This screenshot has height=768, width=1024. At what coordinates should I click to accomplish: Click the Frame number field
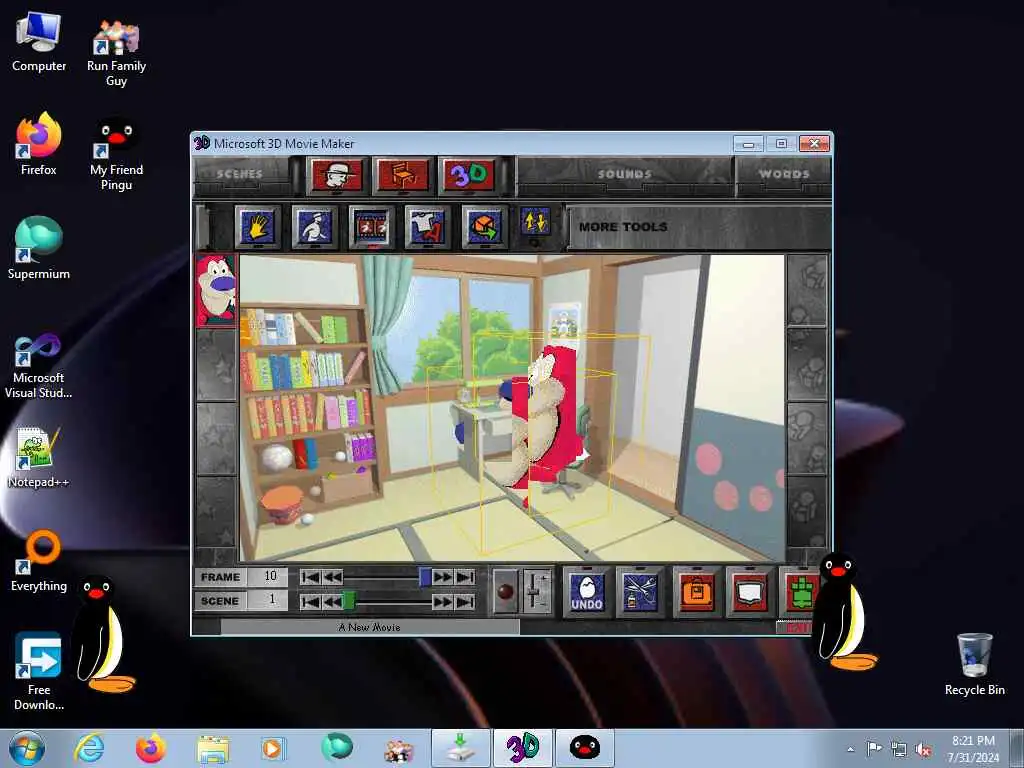pos(269,577)
